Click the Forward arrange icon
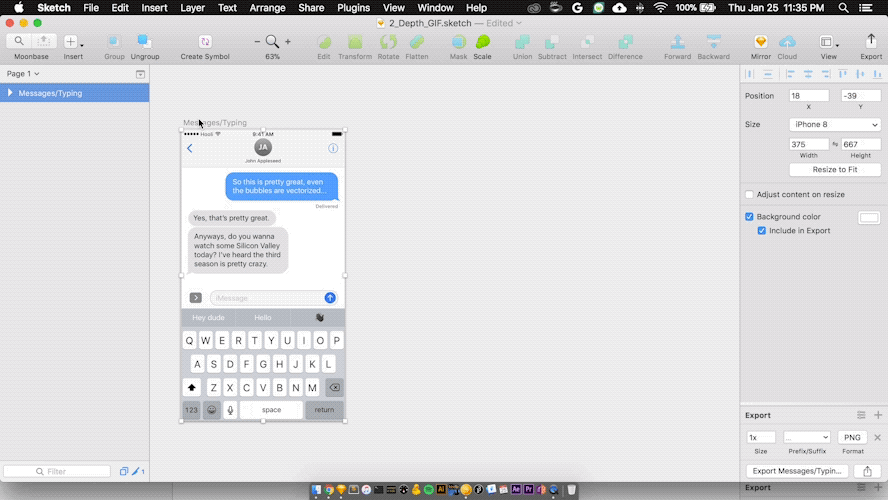The width and height of the screenshot is (888, 500). (677, 42)
